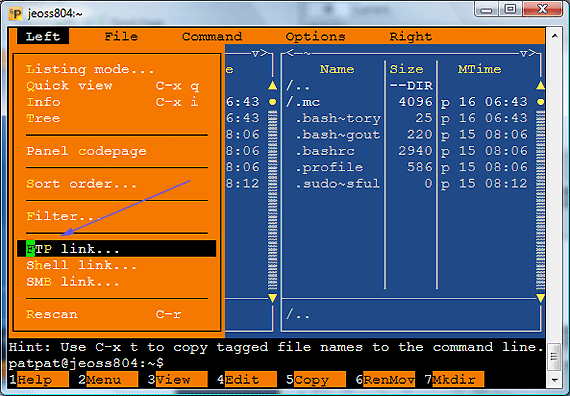
Task: Click terminal window scrollbar up arrow
Action: pyautogui.click(x=555, y=36)
